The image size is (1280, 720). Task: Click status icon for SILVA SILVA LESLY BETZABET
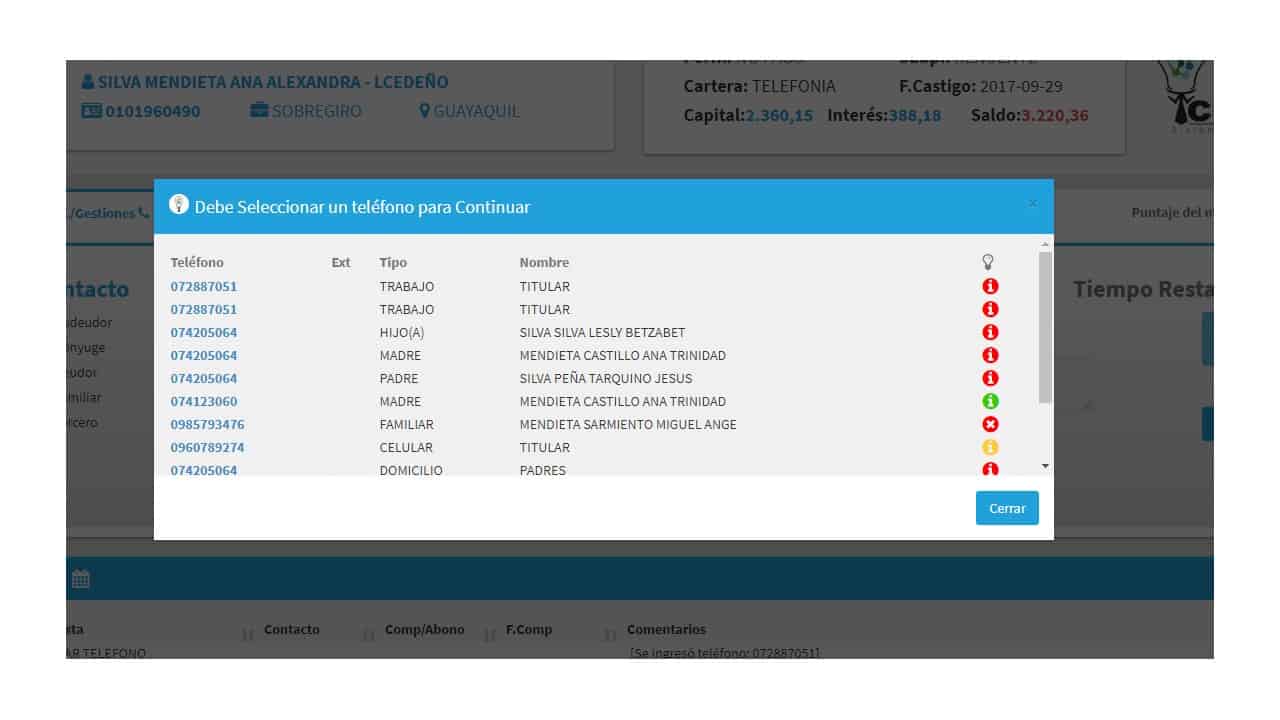990,332
